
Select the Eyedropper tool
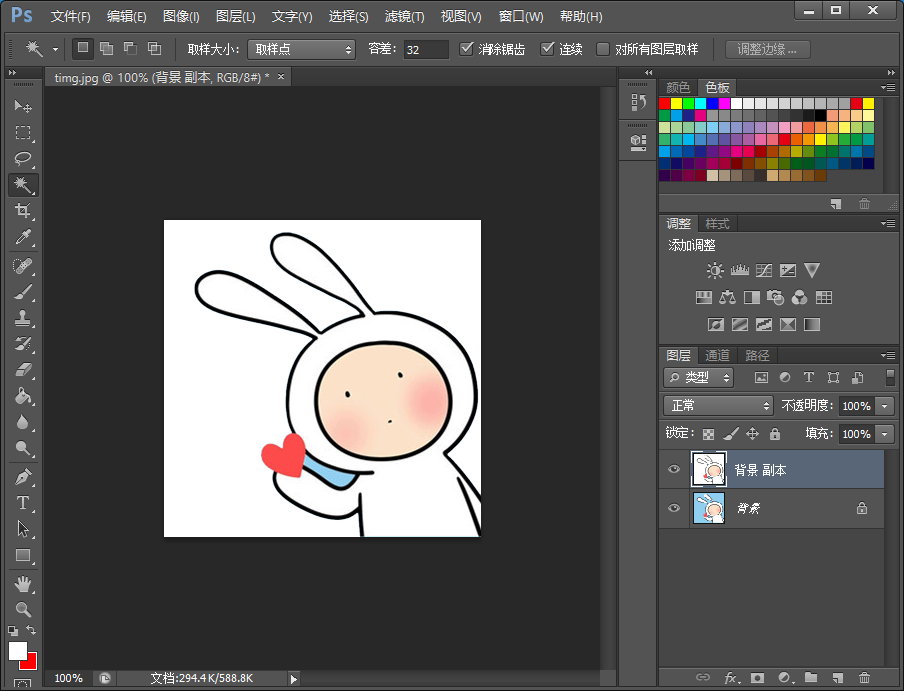click(23, 237)
